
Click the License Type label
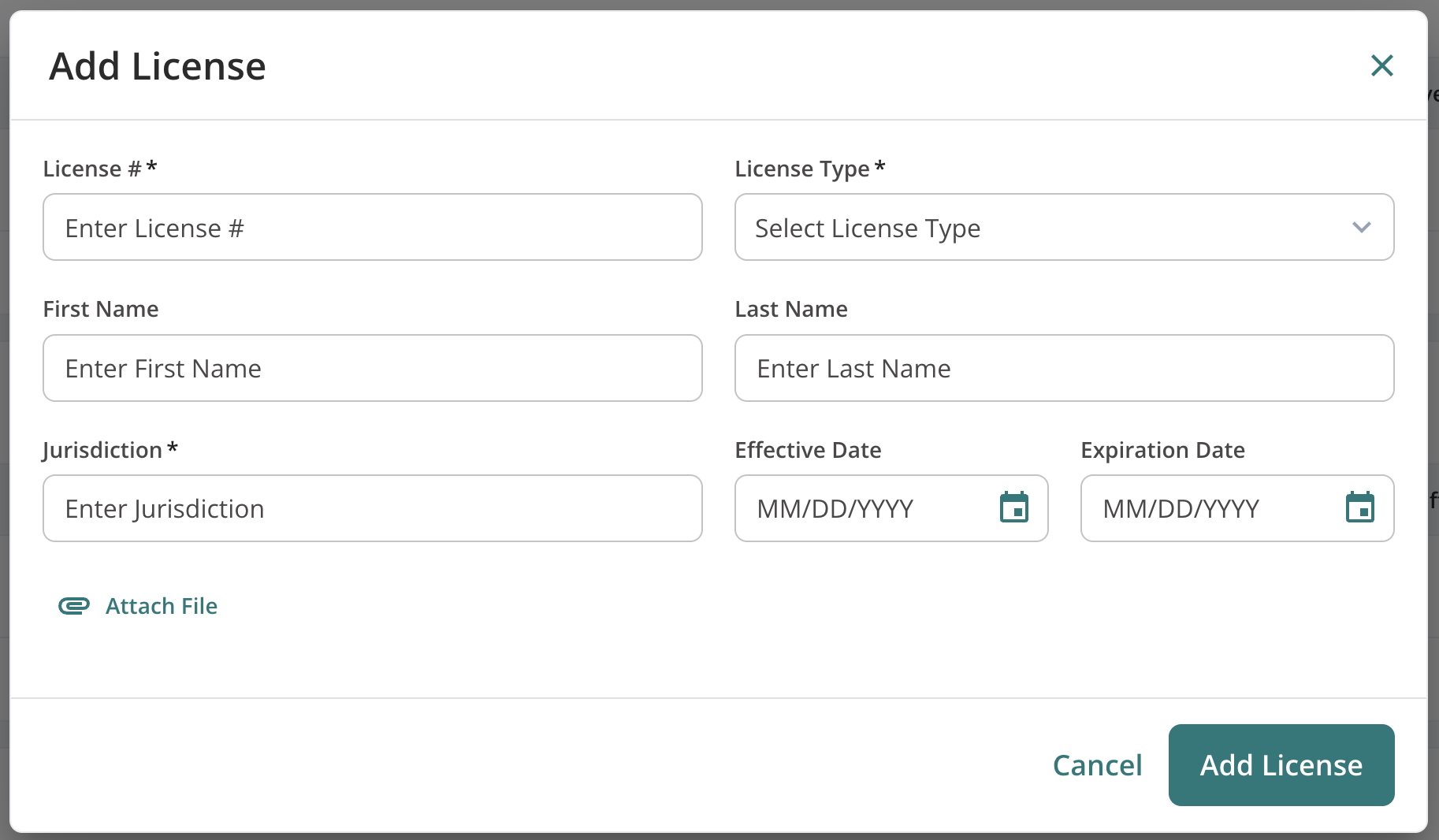pyautogui.click(x=810, y=169)
